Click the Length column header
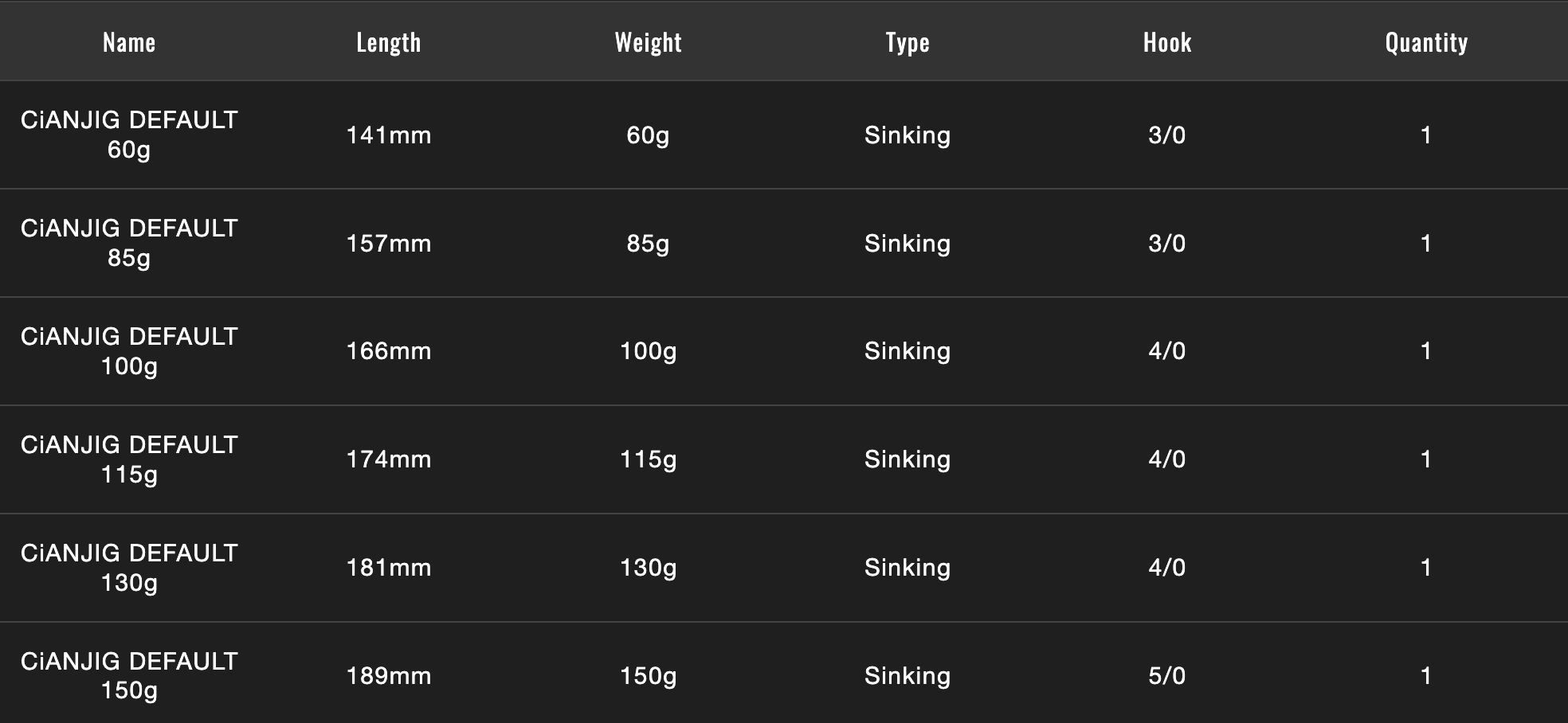 click(389, 42)
